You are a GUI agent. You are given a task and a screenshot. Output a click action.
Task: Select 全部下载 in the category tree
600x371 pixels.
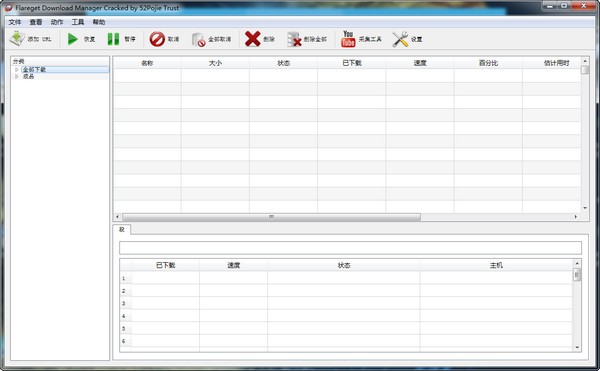click(x=34, y=70)
